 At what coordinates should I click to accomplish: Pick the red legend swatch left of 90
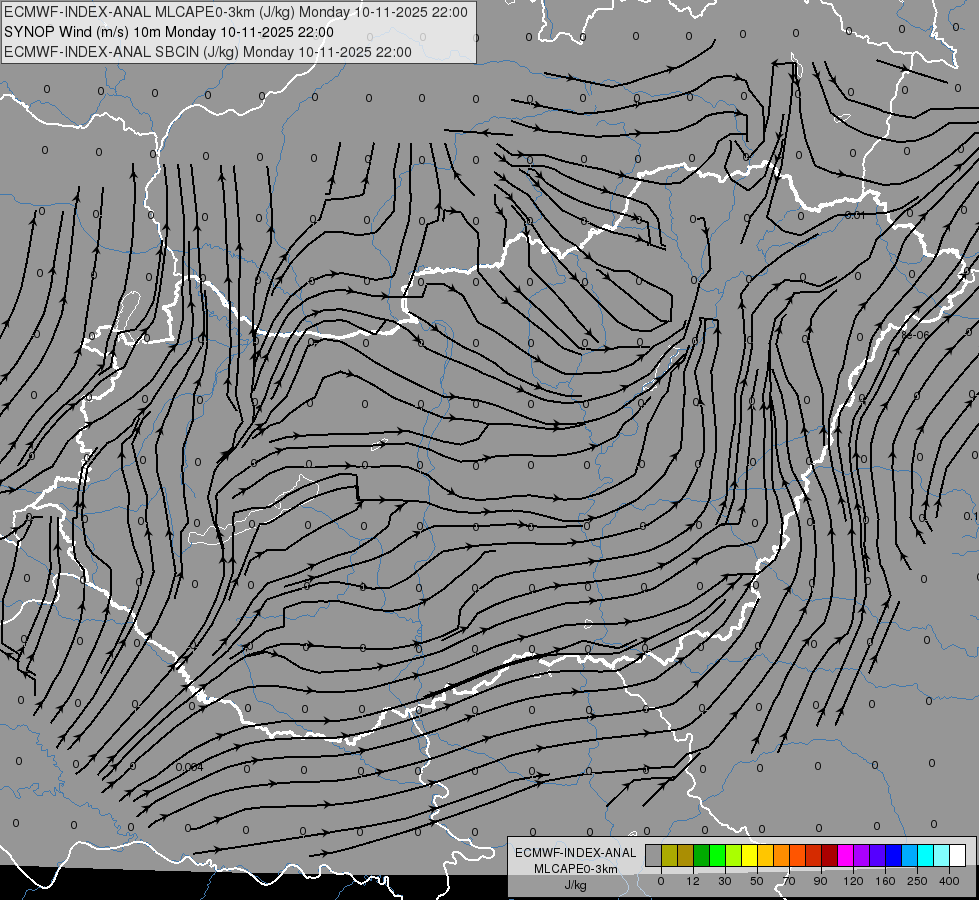814,855
